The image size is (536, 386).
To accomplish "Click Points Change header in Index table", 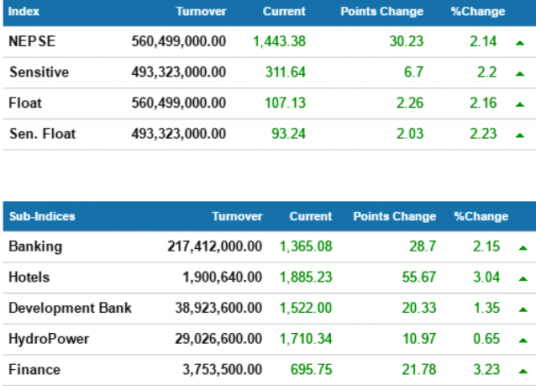I will (x=382, y=11).
